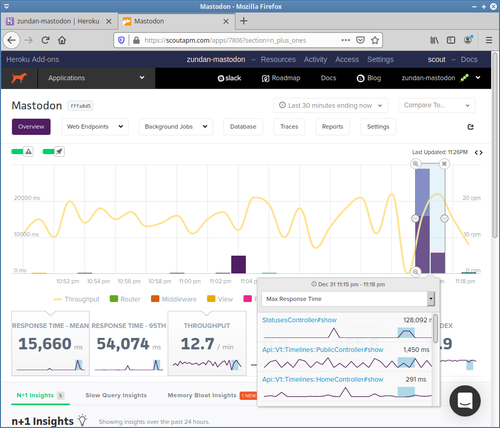The height and width of the screenshot is (428, 500).
Task: Toggle the Firefox sidebar icon
Action: [x=451, y=40]
